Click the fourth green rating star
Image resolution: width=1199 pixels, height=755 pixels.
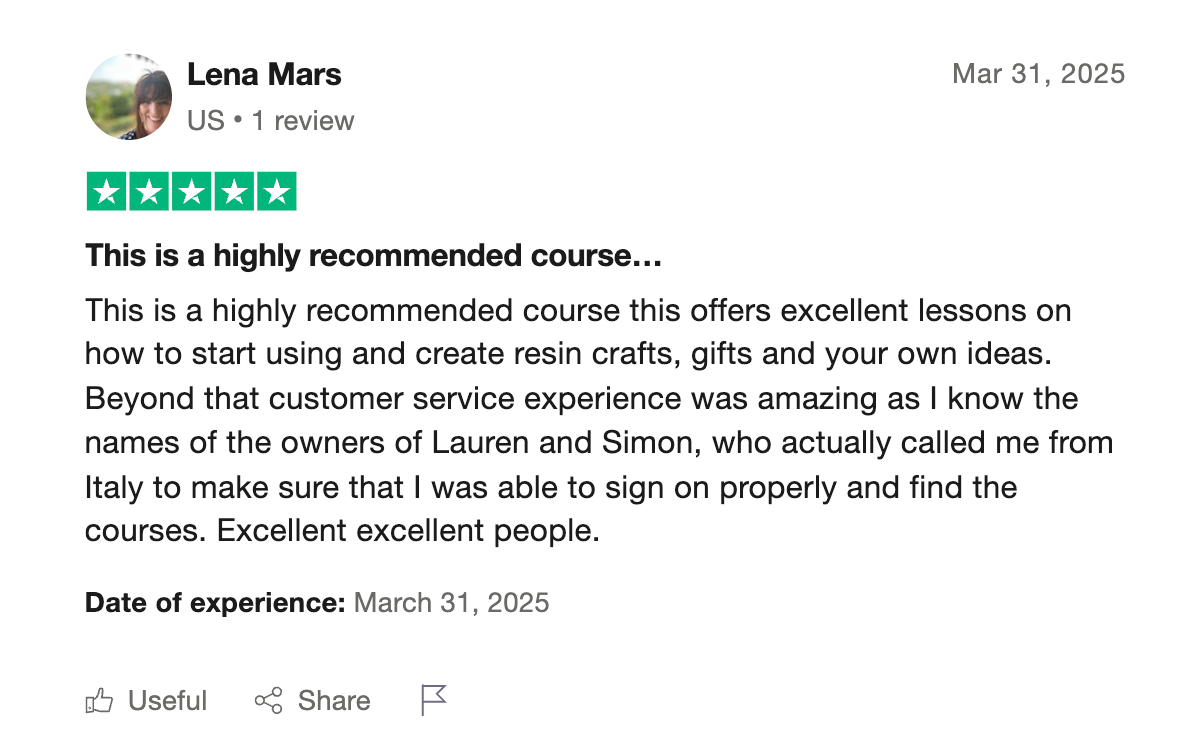[234, 191]
